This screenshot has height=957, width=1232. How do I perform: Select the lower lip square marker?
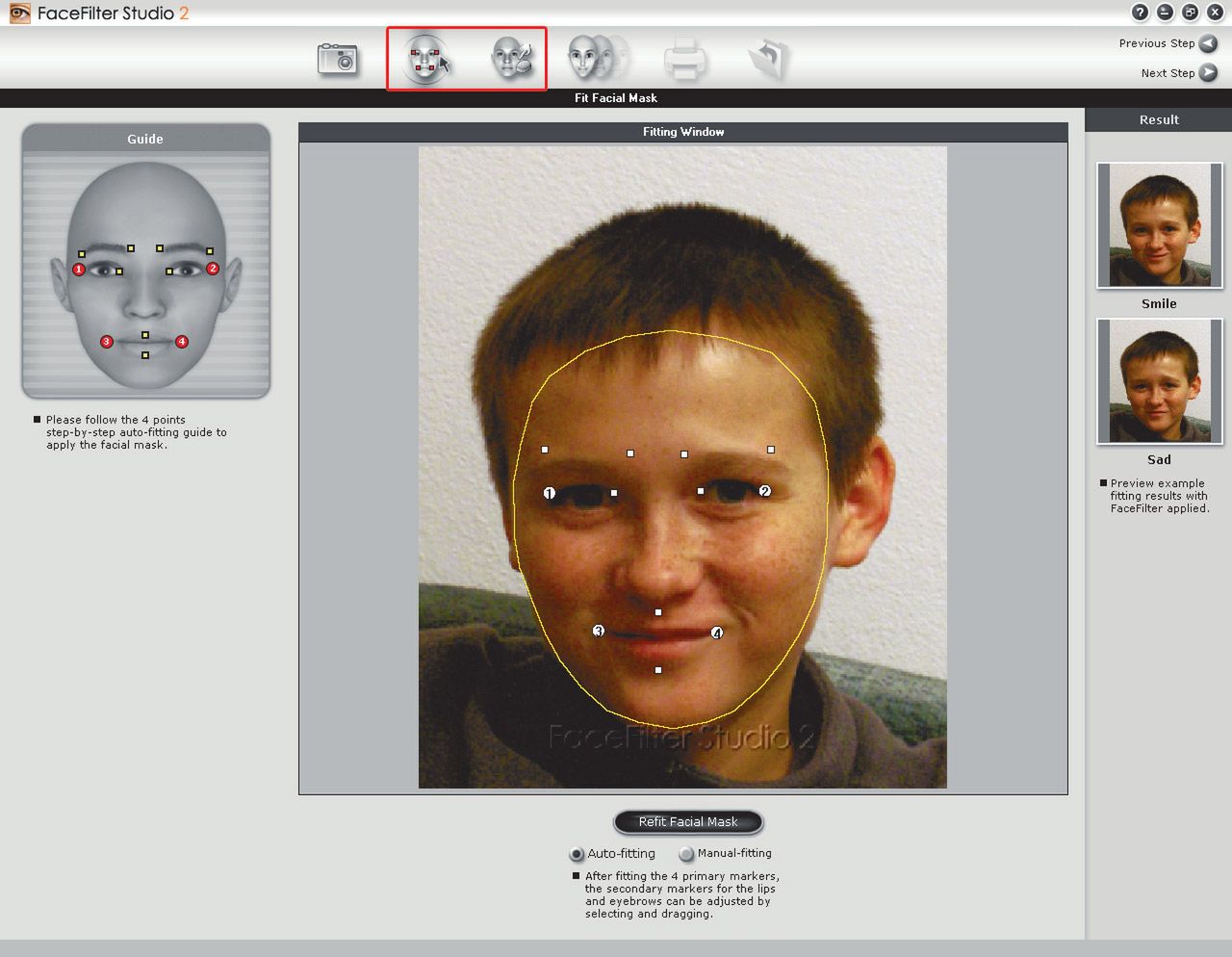point(658,670)
